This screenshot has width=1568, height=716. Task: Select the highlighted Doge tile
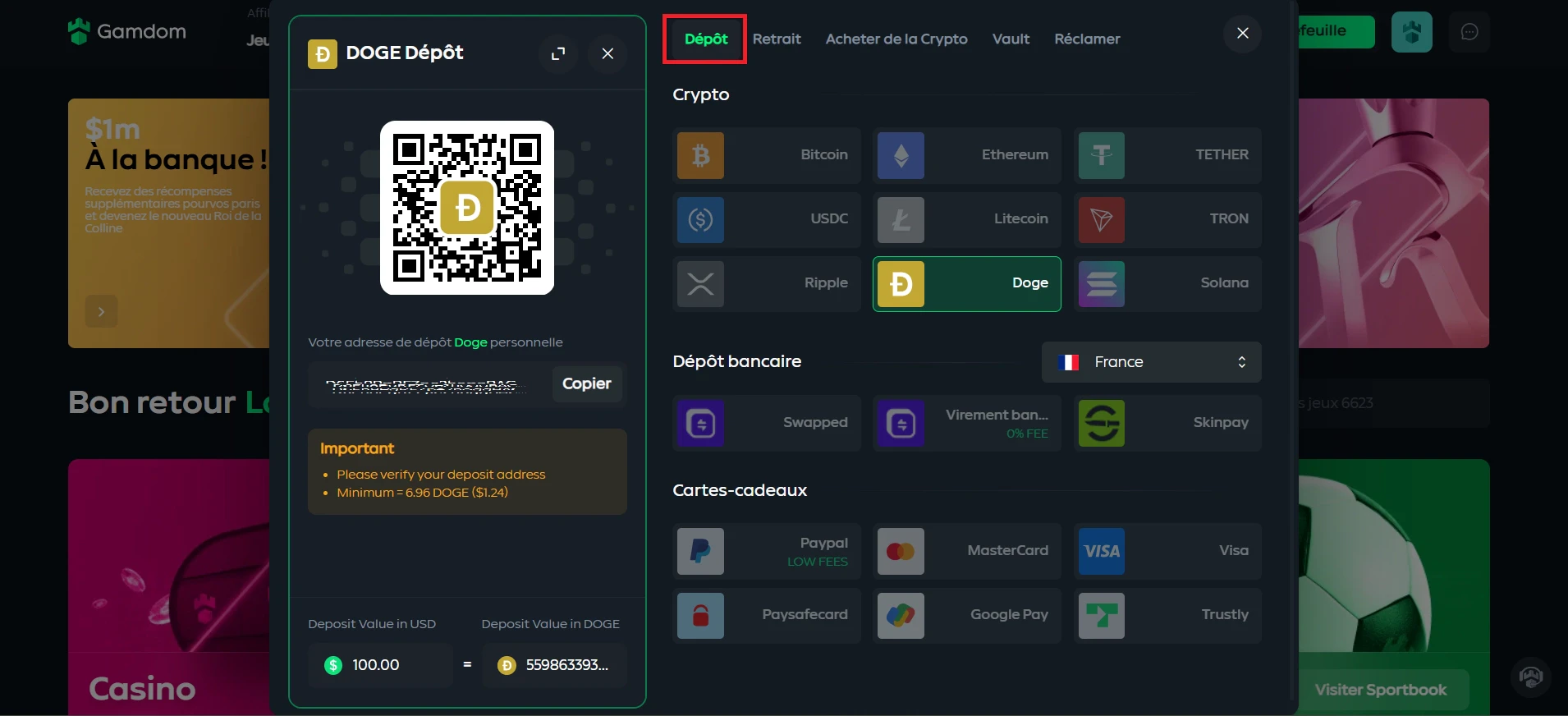coord(967,283)
